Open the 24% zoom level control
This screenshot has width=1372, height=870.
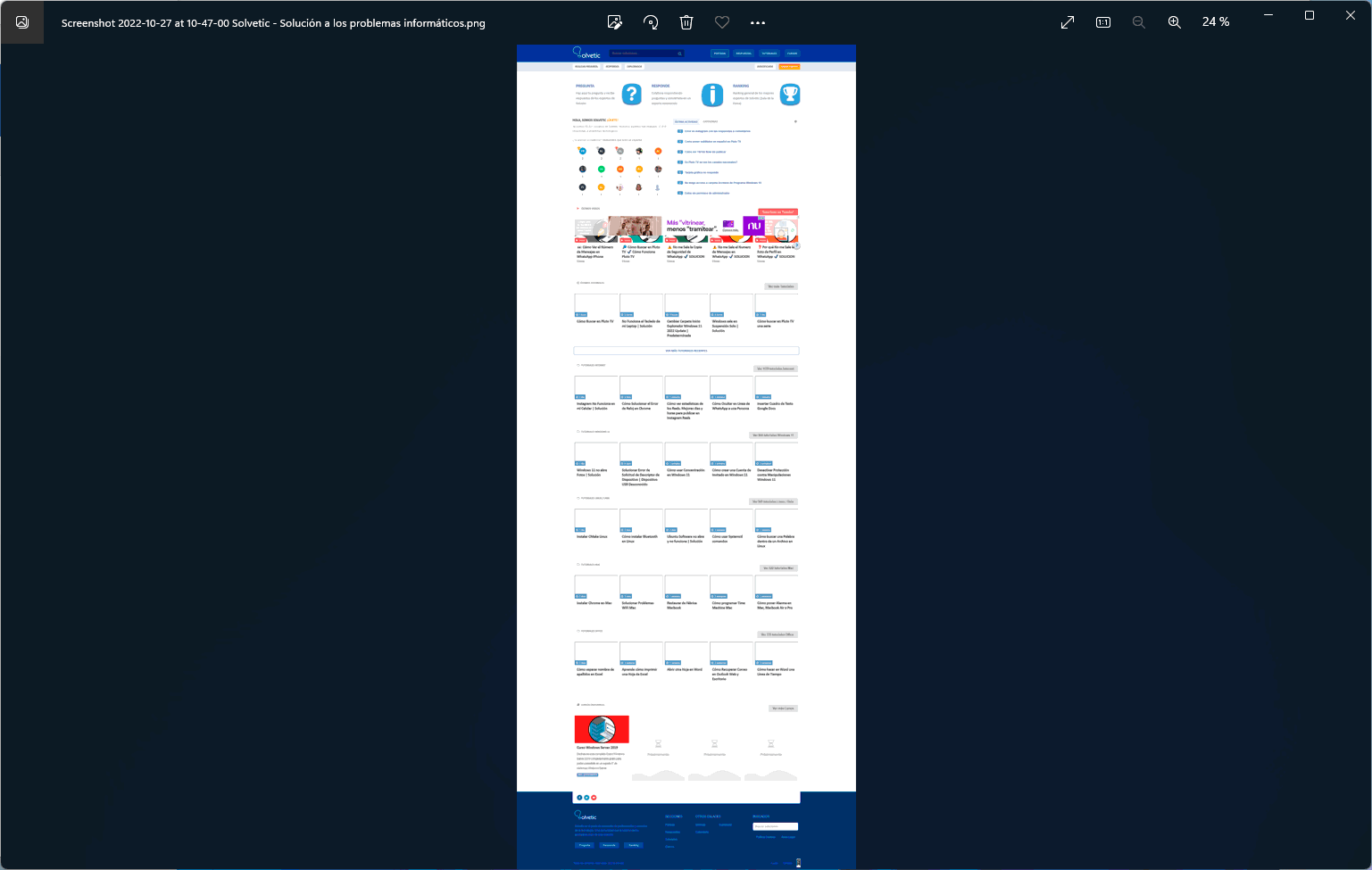point(1216,21)
